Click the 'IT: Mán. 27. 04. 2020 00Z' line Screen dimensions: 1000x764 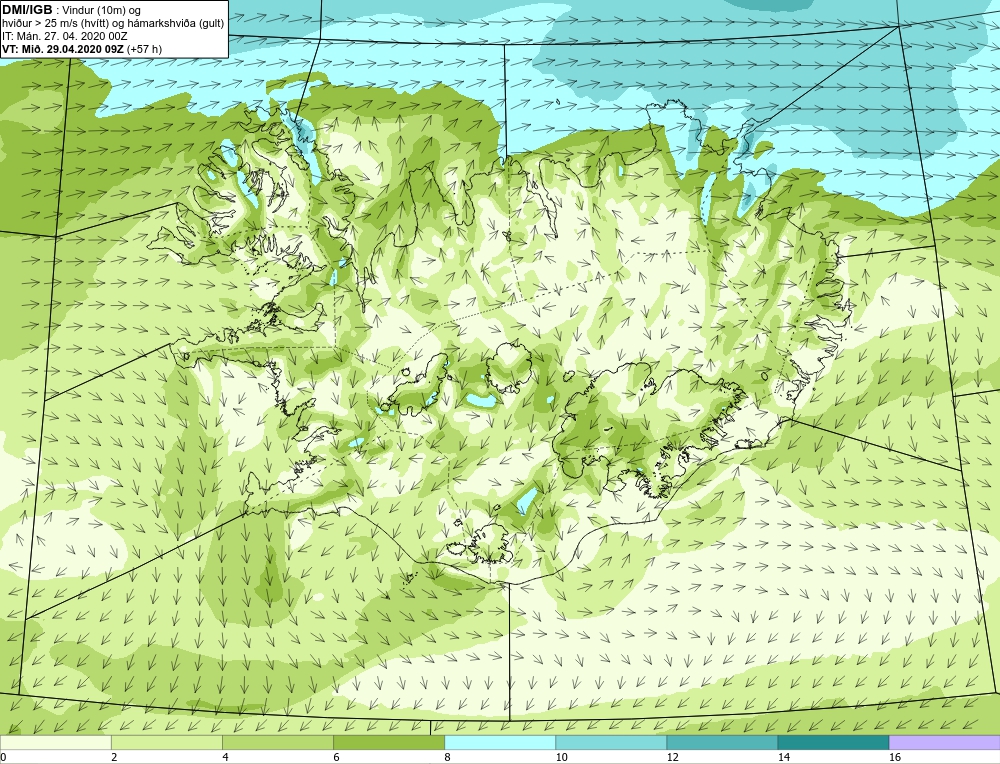(x=64, y=36)
